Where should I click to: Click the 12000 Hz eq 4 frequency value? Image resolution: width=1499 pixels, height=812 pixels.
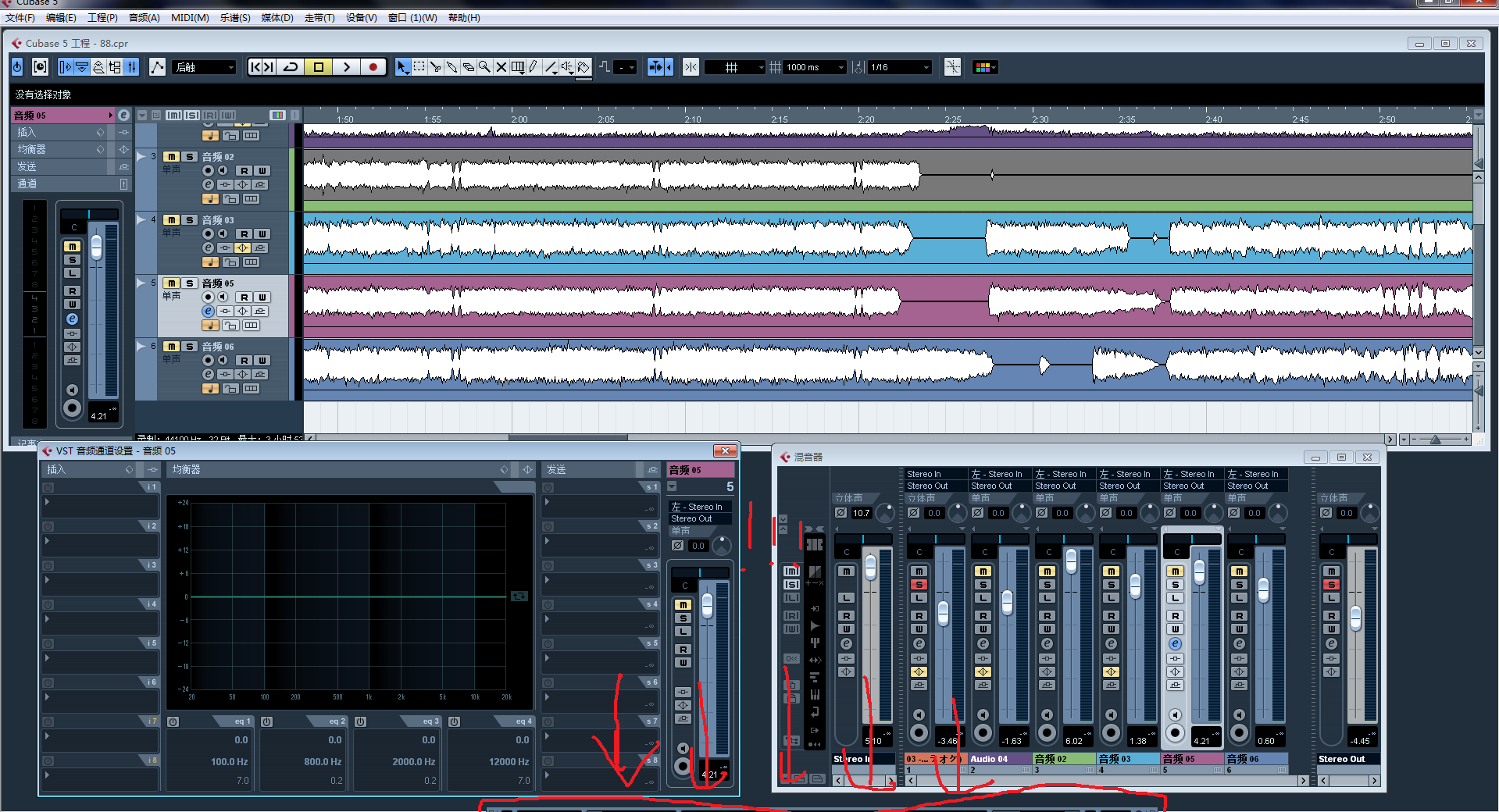click(509, 761)
